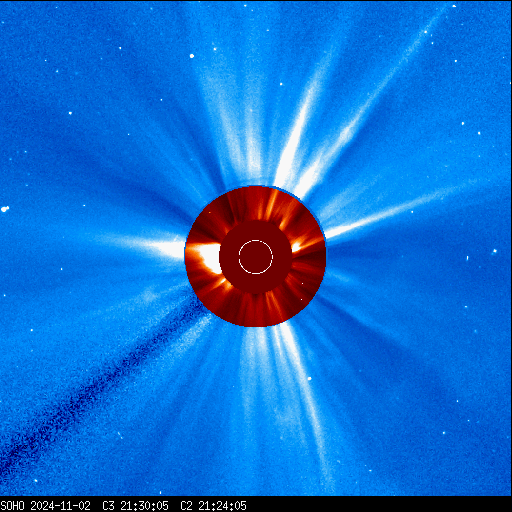Click the large bright object at far left edge
The width and height of the screenshot is (512, 512).
5,209
